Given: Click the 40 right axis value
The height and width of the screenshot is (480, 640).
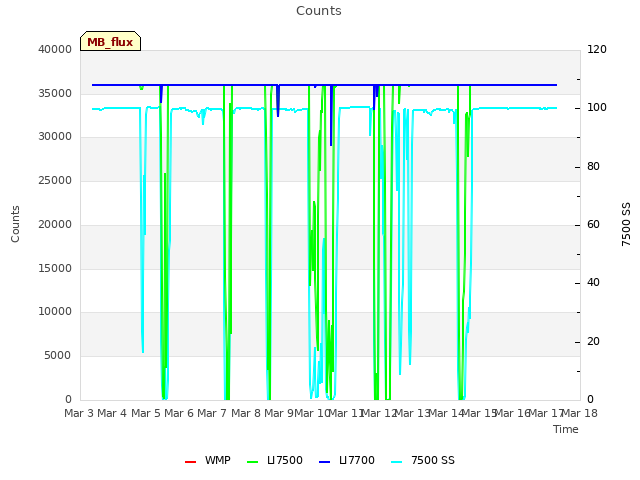Looking at the screenshot, I should coord(593,282).
